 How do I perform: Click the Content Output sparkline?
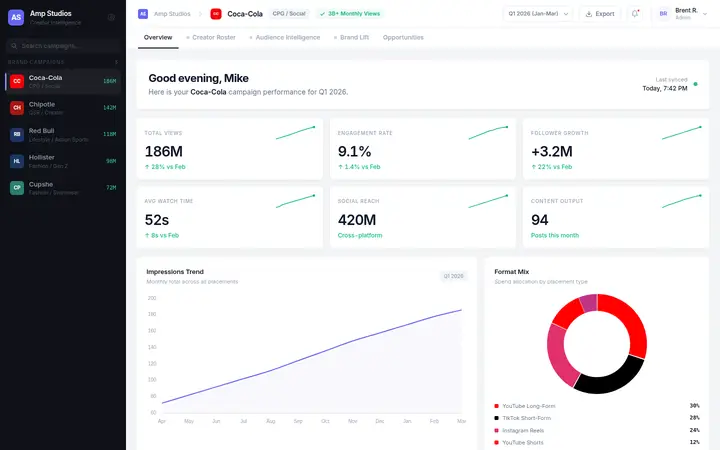point(681,201)
